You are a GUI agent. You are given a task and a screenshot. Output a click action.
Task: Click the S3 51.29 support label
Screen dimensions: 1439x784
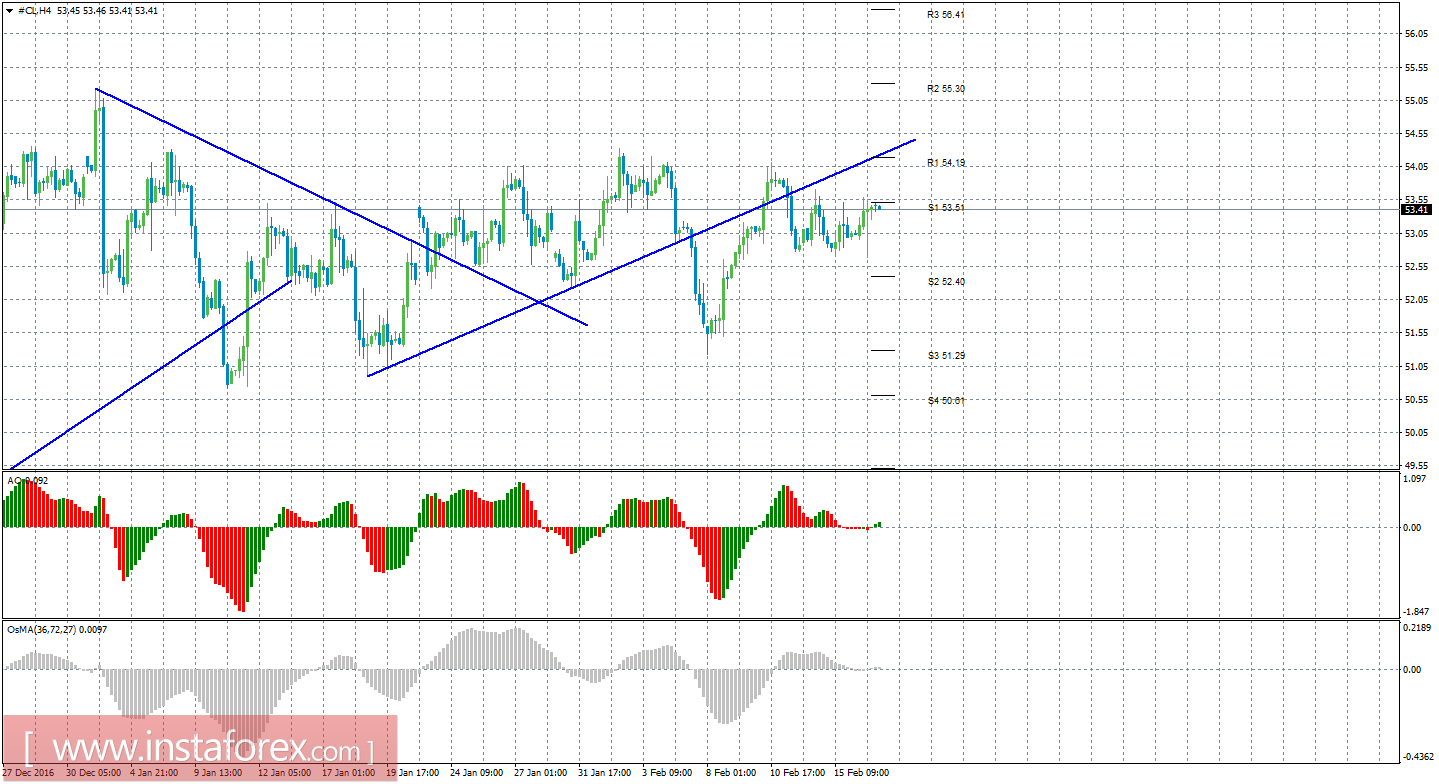click(946, 356)
